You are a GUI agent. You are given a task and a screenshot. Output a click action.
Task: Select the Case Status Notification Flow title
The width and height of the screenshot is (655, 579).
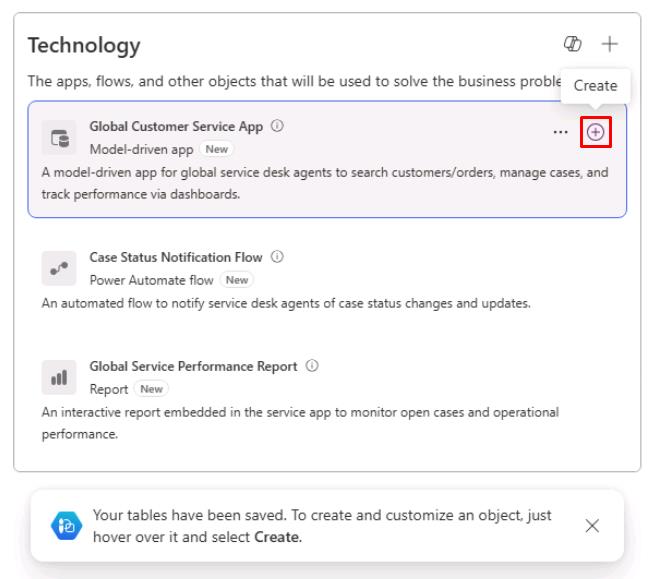(176, 257)
